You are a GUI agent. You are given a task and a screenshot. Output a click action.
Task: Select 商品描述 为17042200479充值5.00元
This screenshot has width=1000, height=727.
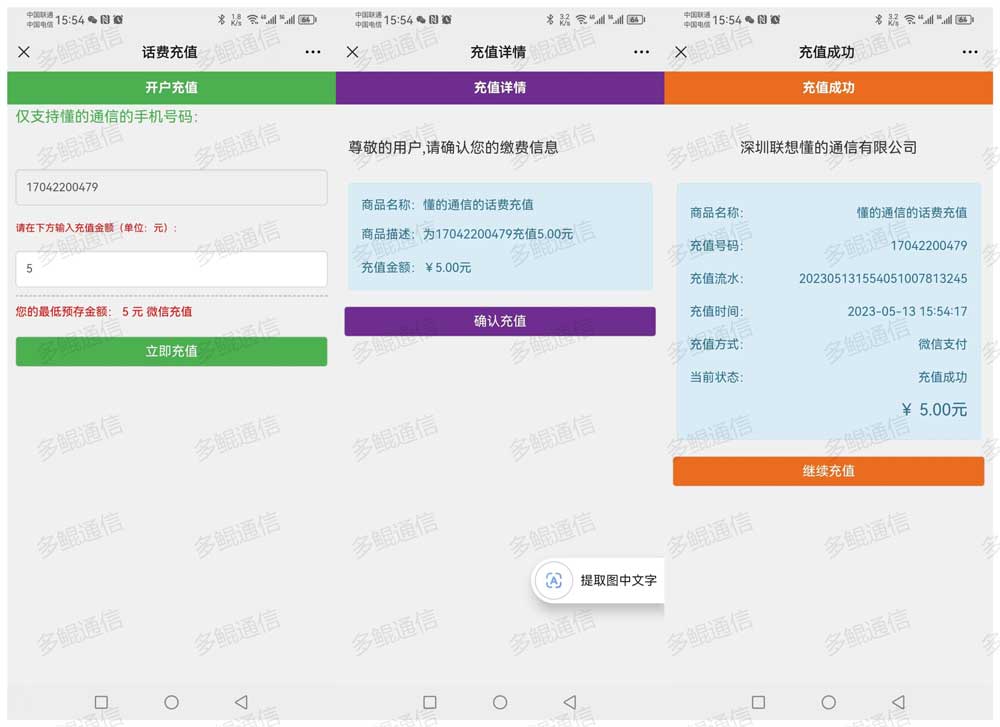tap(467, 234)
